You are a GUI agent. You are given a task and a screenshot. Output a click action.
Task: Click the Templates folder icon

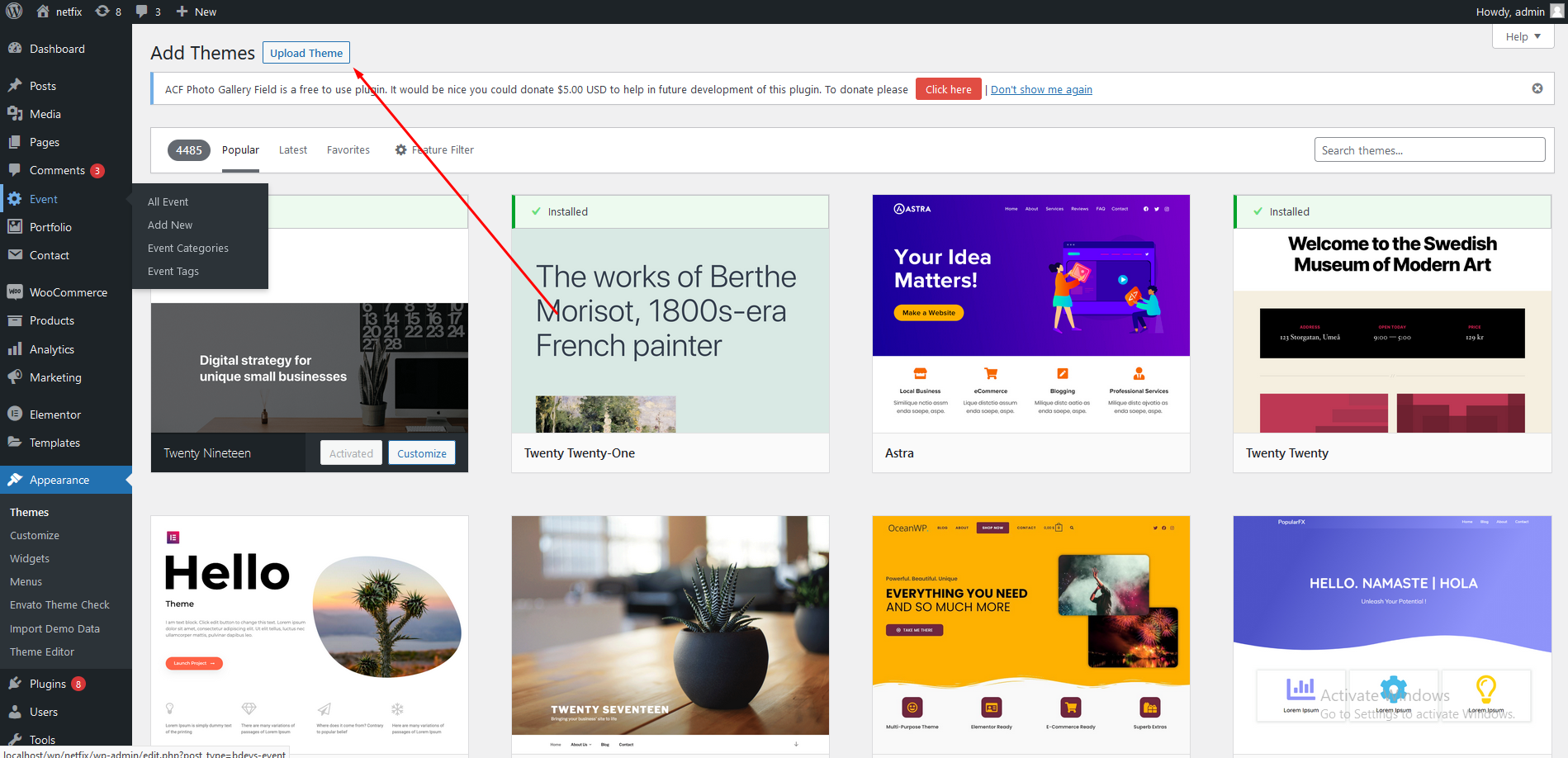(15, 443)
